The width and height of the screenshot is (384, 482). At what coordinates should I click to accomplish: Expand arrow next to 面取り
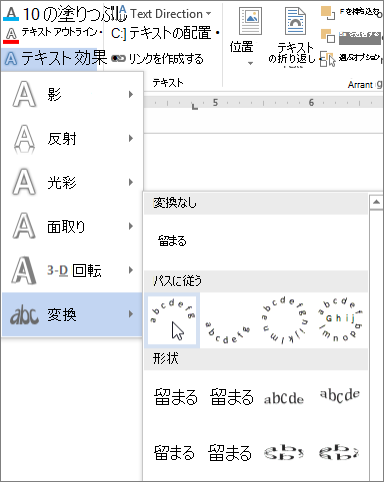[x=131, y=226]
